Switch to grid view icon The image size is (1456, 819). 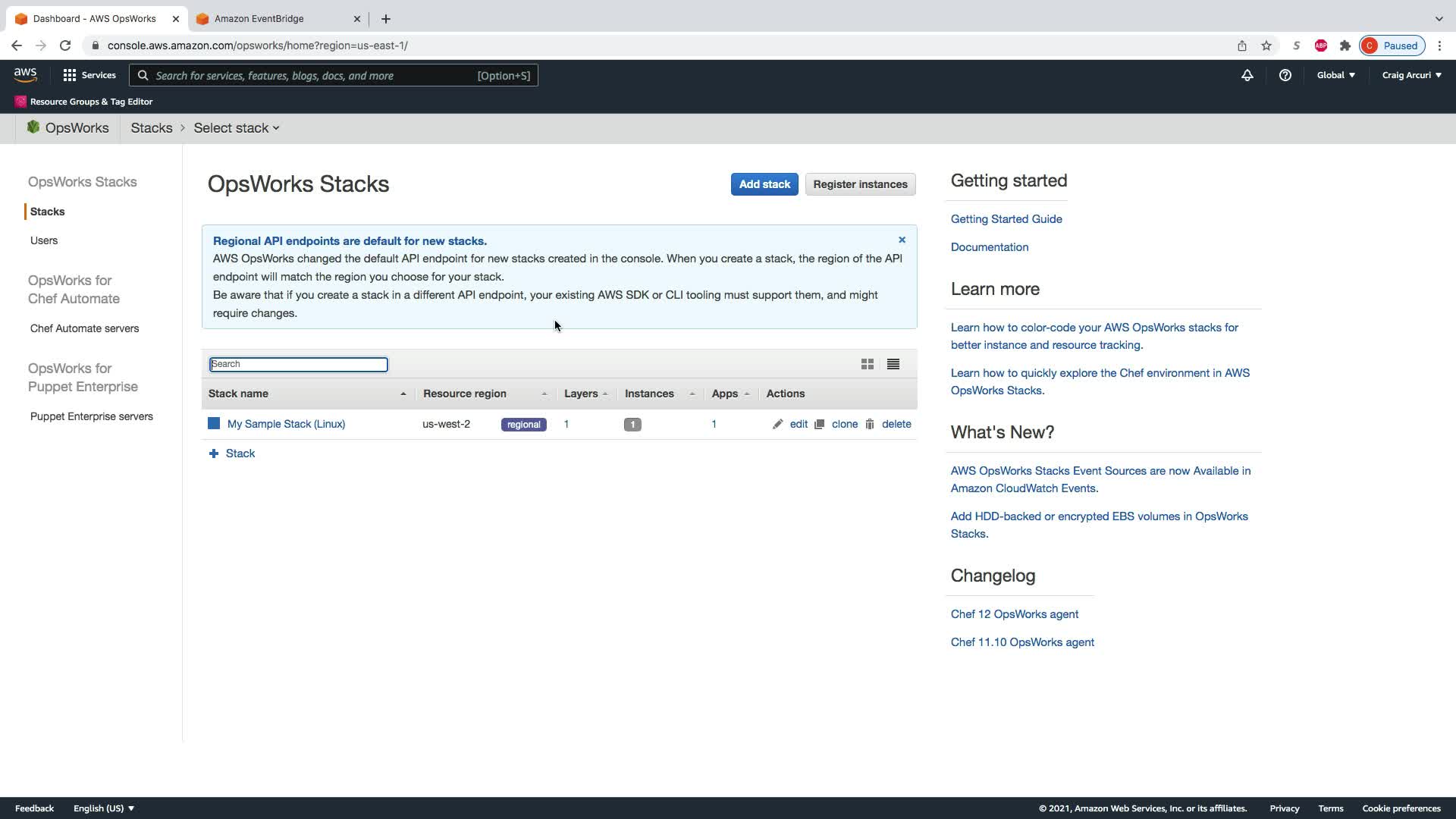tap(867, 365)
